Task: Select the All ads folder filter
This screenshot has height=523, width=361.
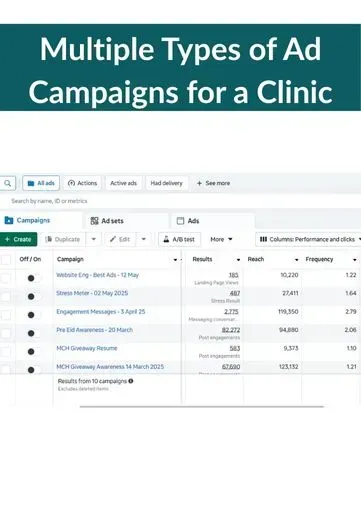Action: 41,183
